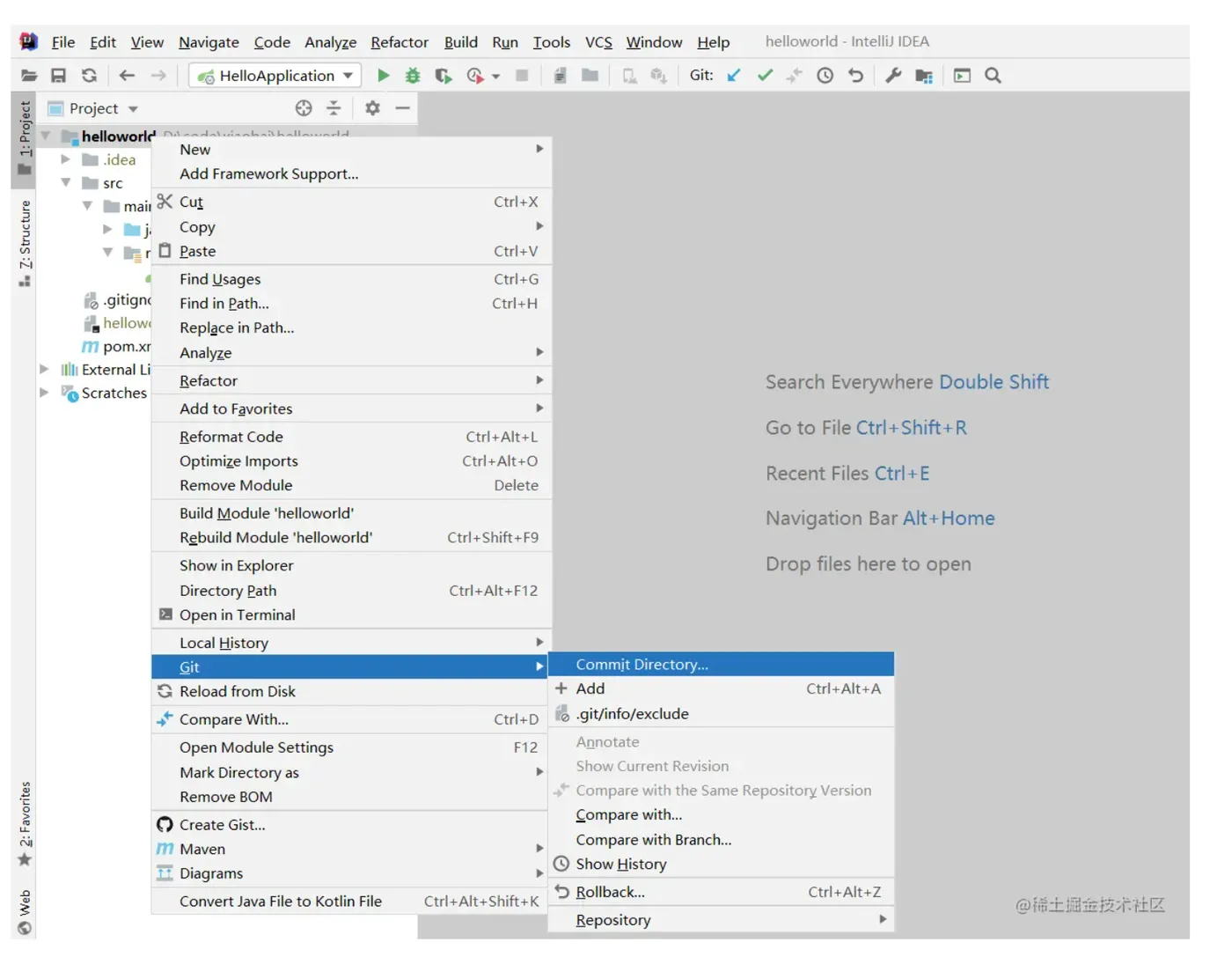Choose Add in the Git submenu

(721, 688)
